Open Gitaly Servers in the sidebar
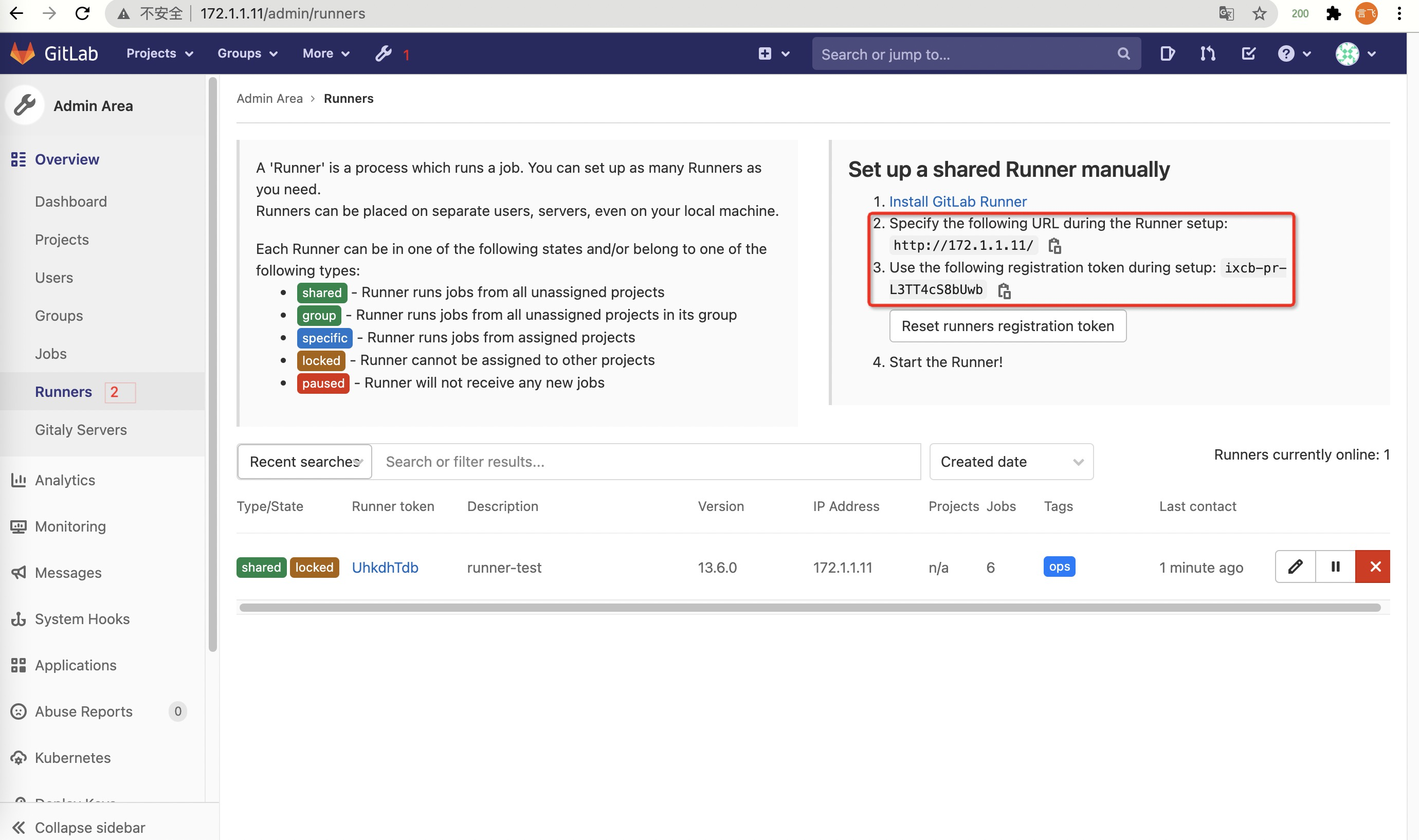The width and height of the screenshot is (1419, 840). (x=81, y=430)
